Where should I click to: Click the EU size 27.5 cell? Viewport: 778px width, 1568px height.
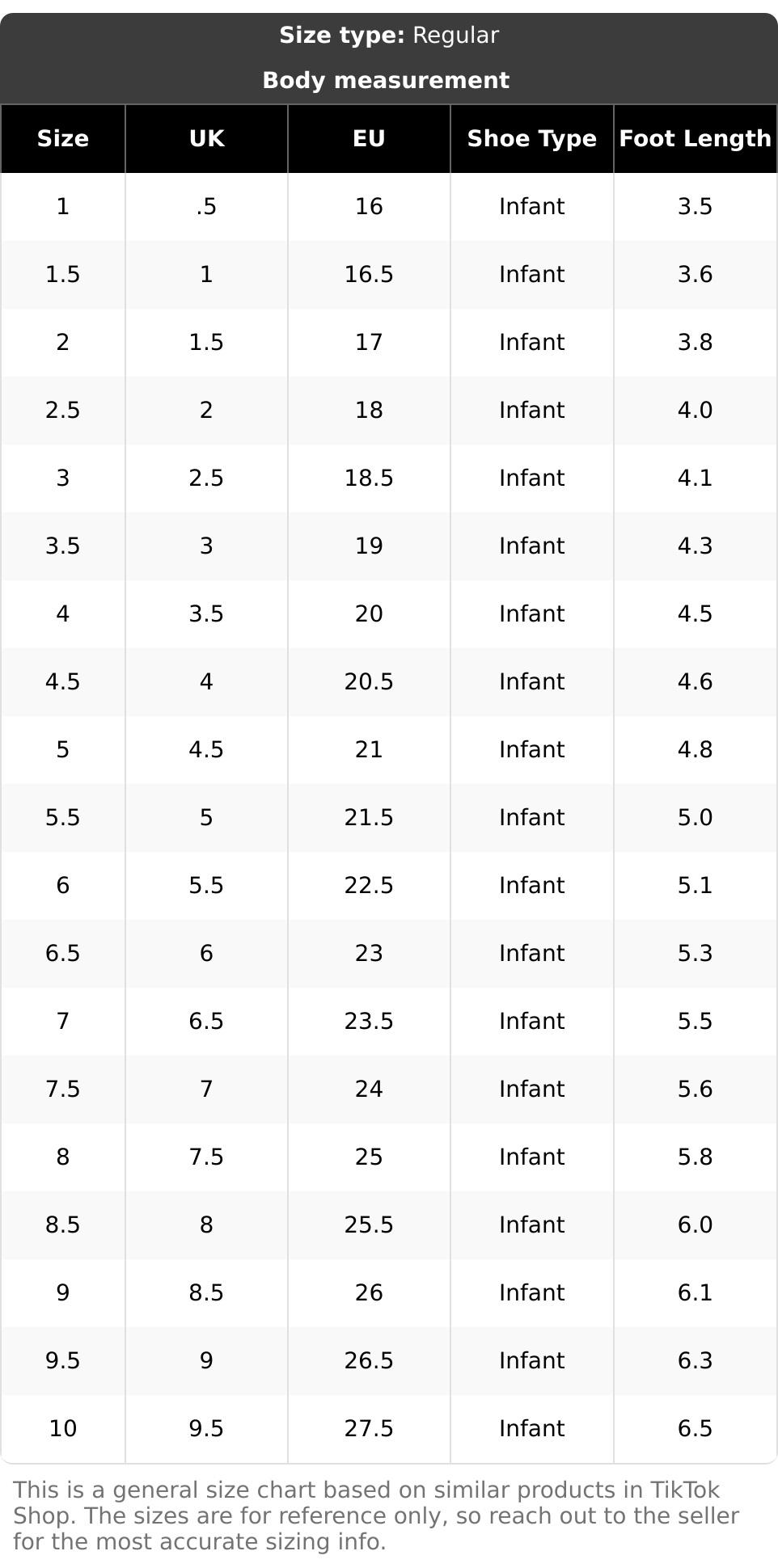point(369,1428)
